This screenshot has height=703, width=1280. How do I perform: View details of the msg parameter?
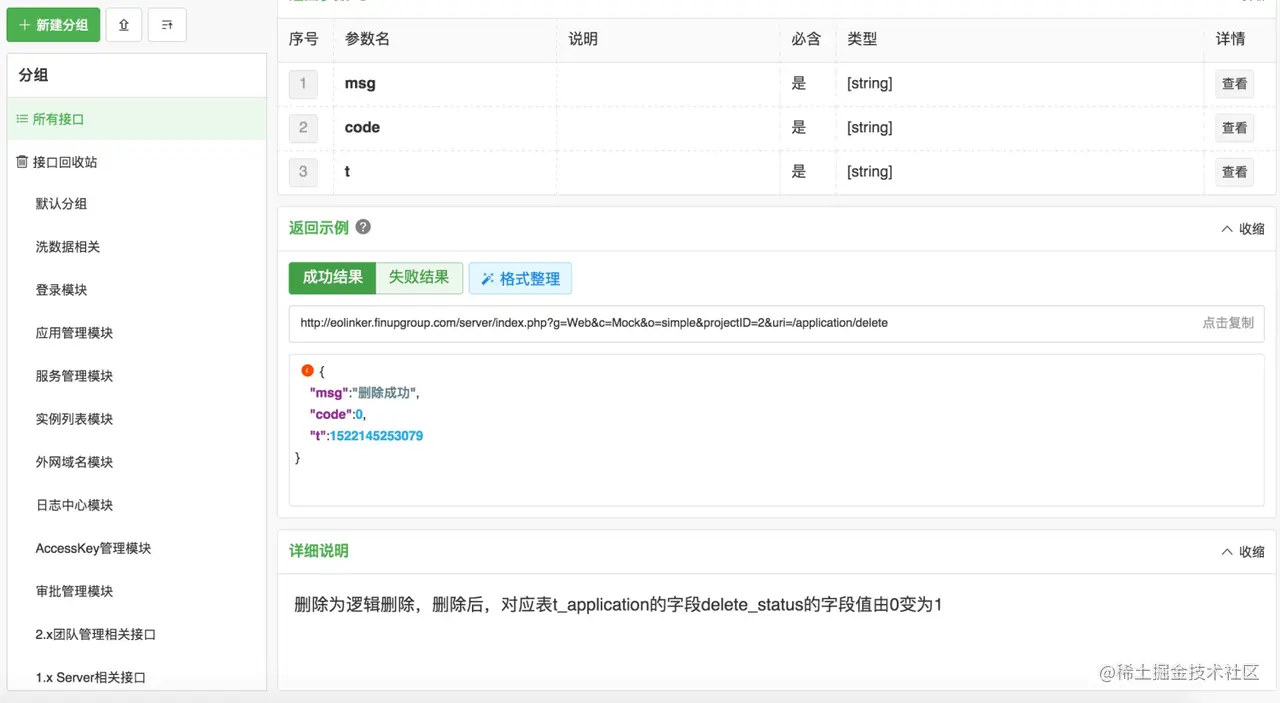1235,84
